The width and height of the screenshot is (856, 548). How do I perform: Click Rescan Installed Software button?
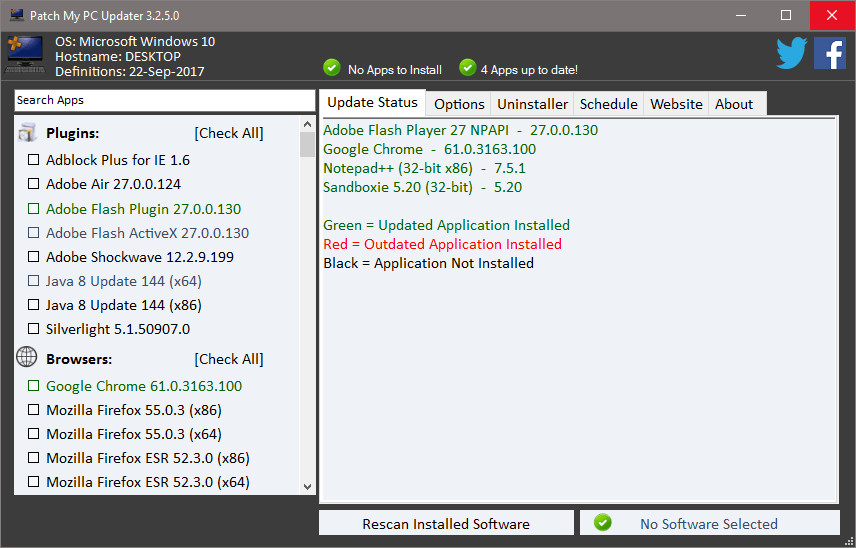click(446, 523)
